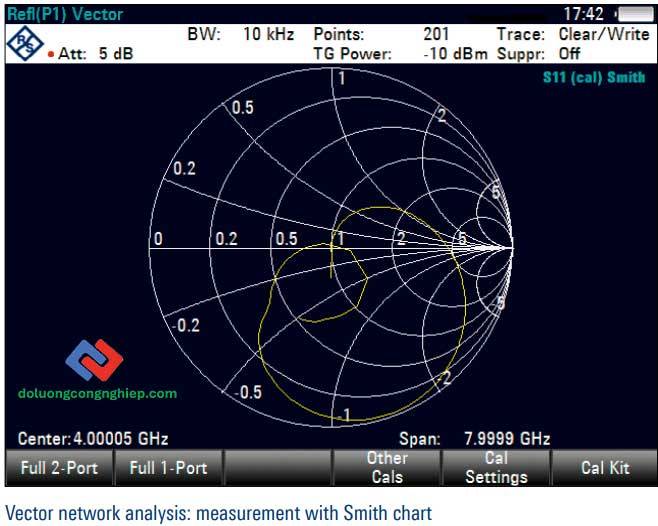Click the TG Power: parameter label
The height and width of the screenshot is (526, 658).
(352, 54)
